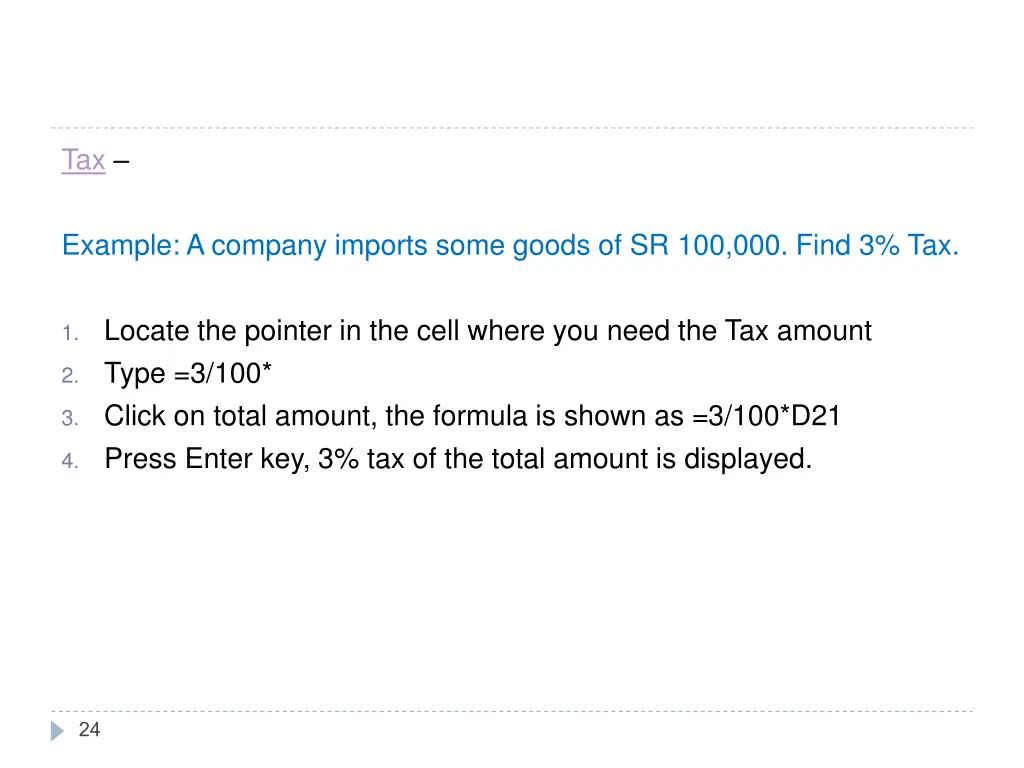This screenshot has width=1024, height=768.
Task: Select the =3/100*D21 formula text
Action: [x=766, y=416]
